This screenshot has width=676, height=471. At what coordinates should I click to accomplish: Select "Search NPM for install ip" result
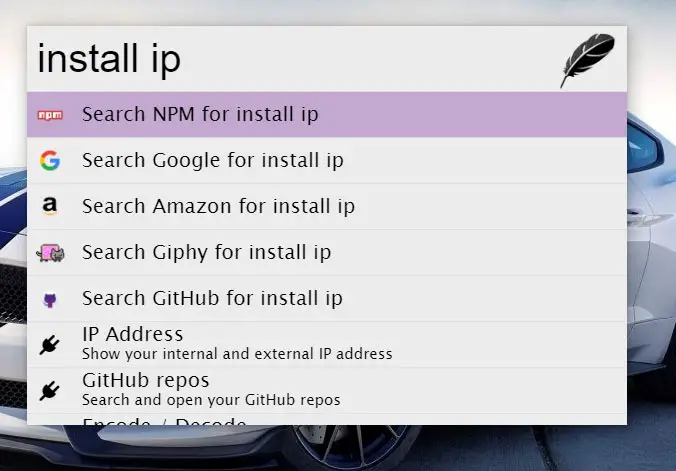pyautogui.click(x=200, y=115)
